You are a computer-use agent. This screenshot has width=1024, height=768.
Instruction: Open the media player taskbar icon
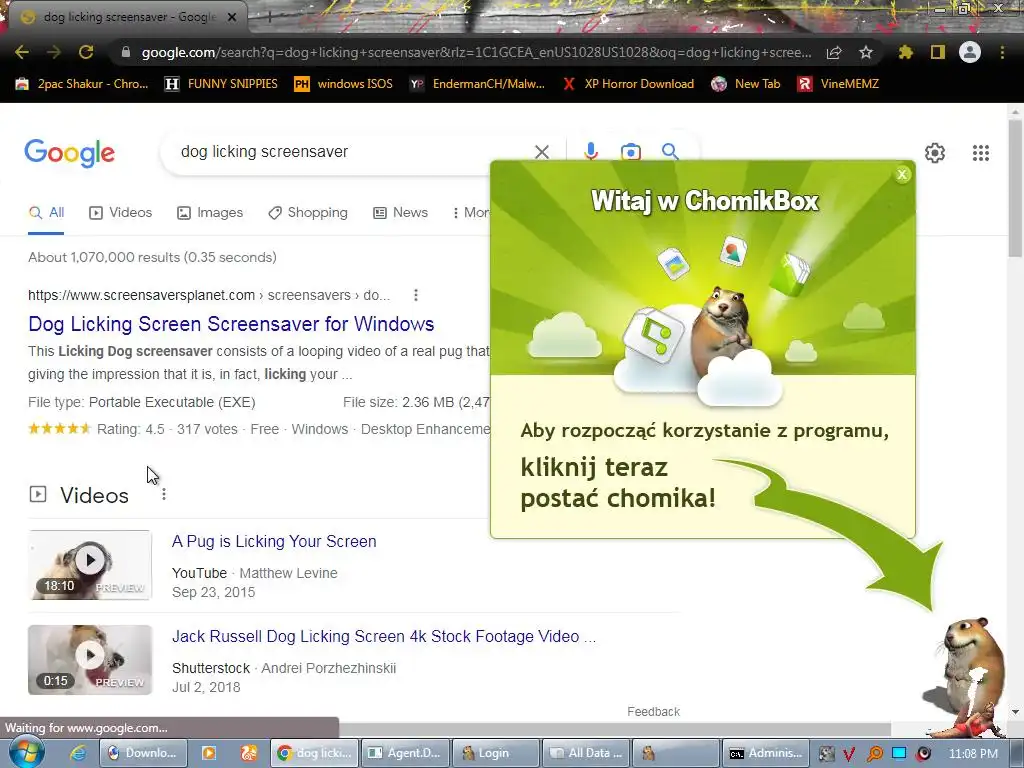(209, 753)
